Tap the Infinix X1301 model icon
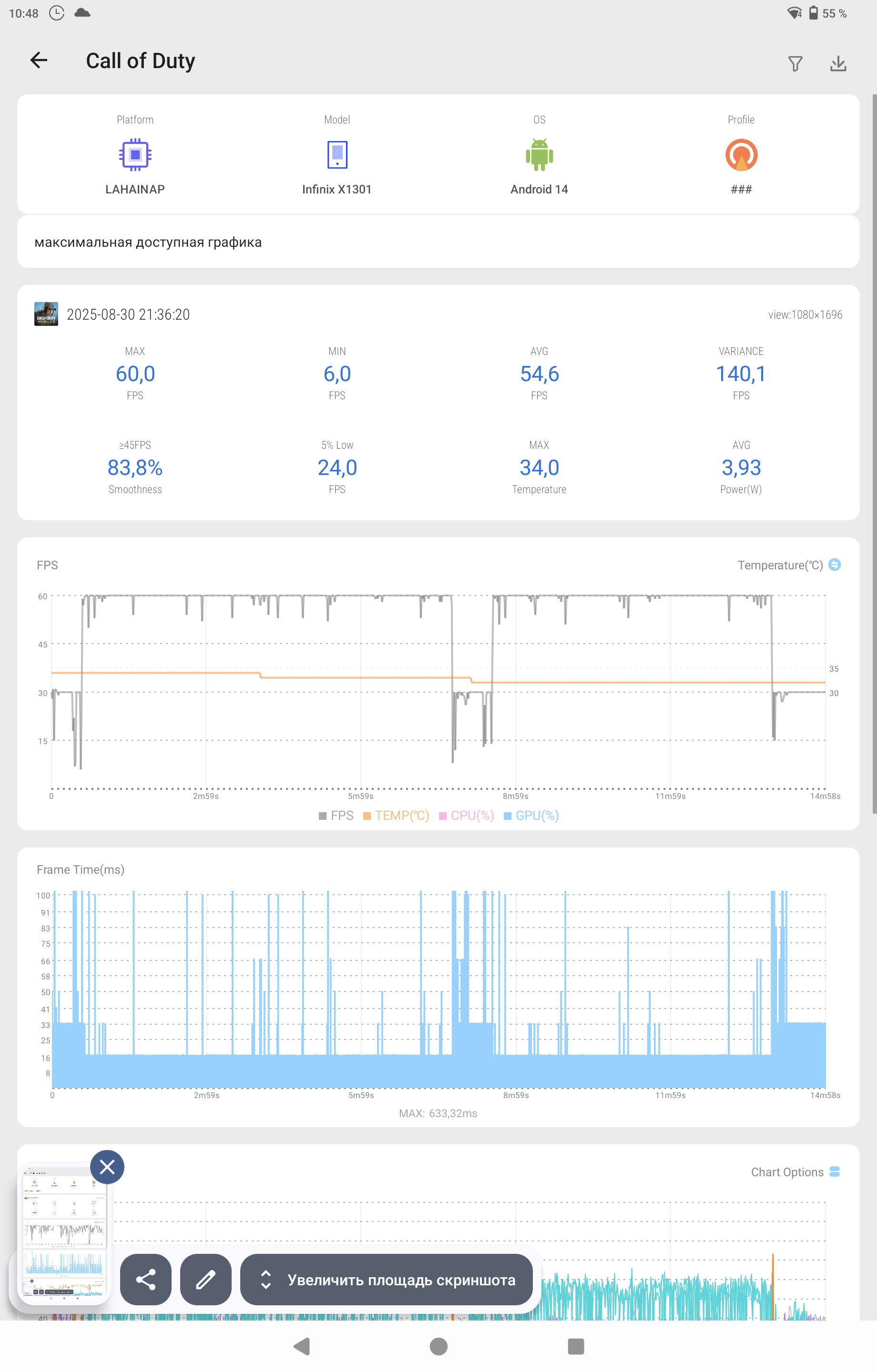The image size is (877, 1372). (x=337, y=155)
